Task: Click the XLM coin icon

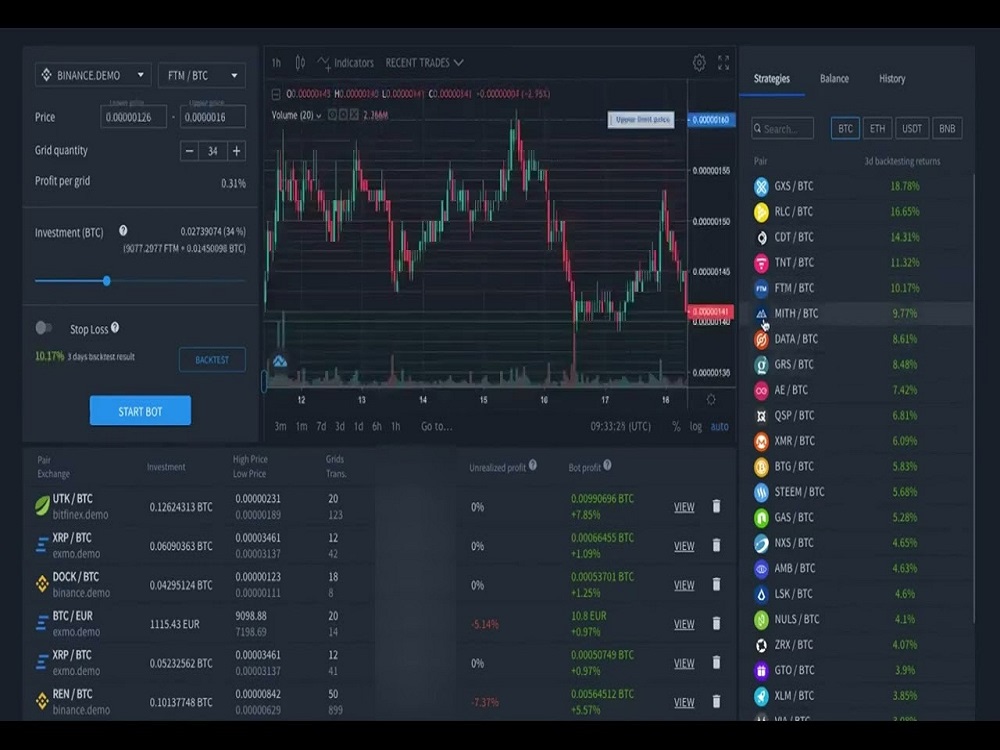Action: tap(761, 696)
